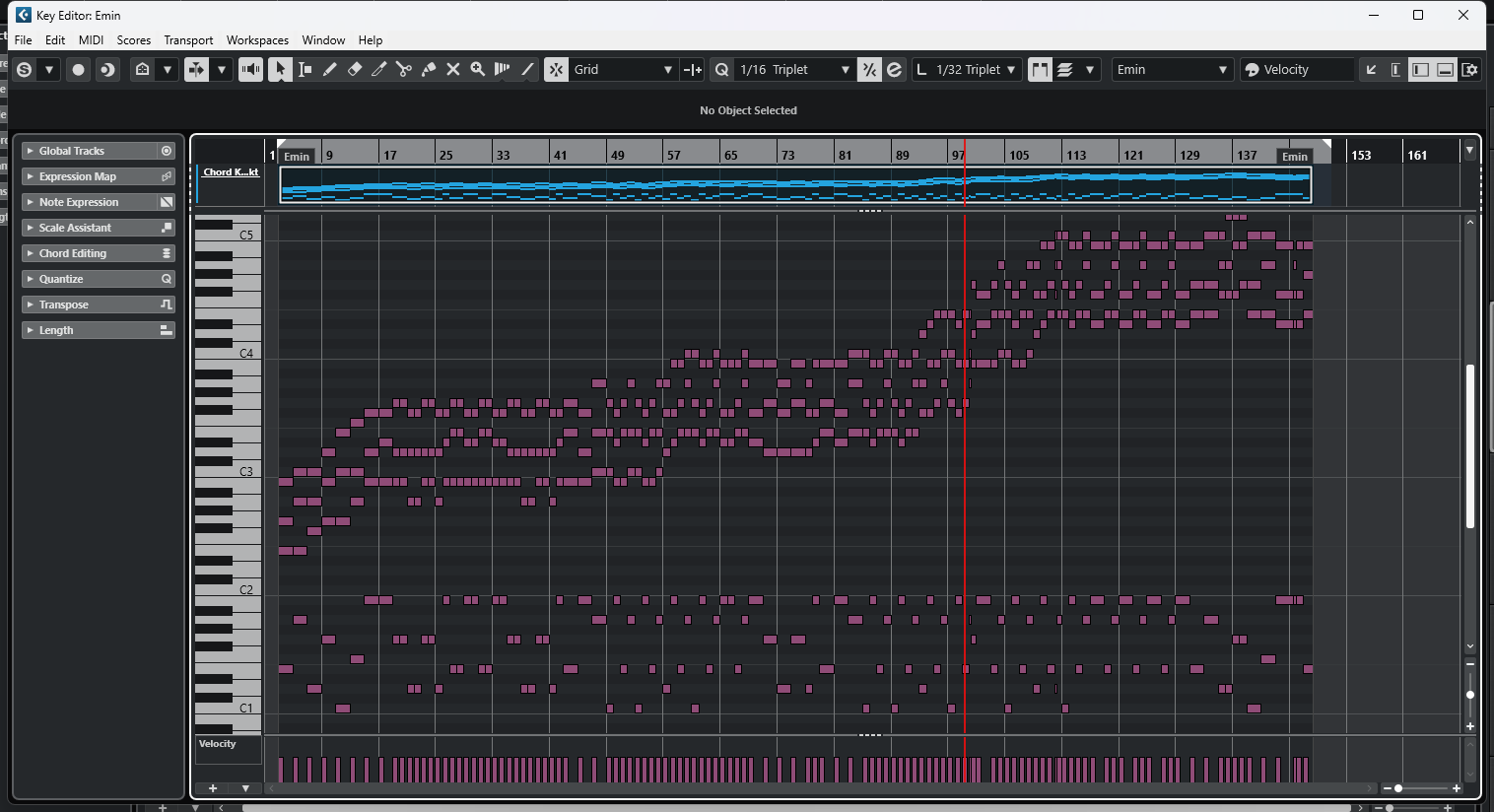
Task: Toggle Record in Editor button
Action: (78, 69)
